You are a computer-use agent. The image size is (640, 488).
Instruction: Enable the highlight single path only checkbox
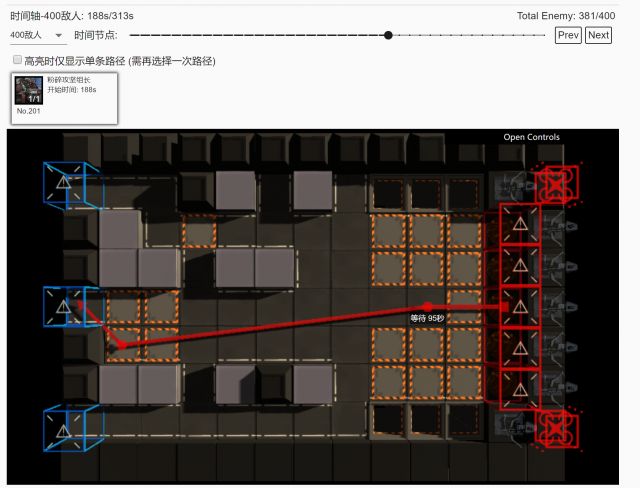(x=17, y=60)
